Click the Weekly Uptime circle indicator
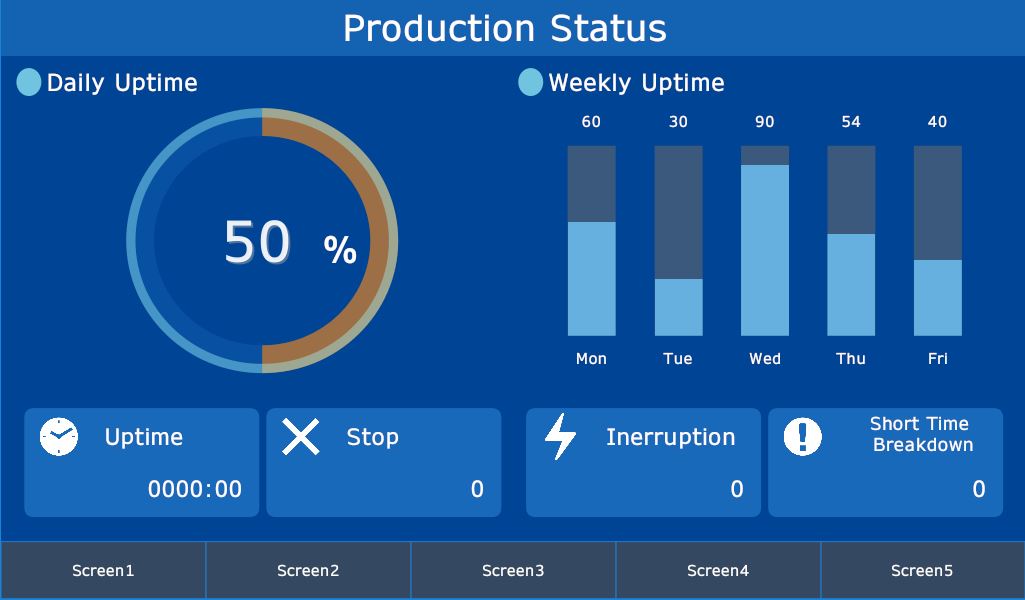This screenshot has width=1025, height=600. [x=530, y=82]
